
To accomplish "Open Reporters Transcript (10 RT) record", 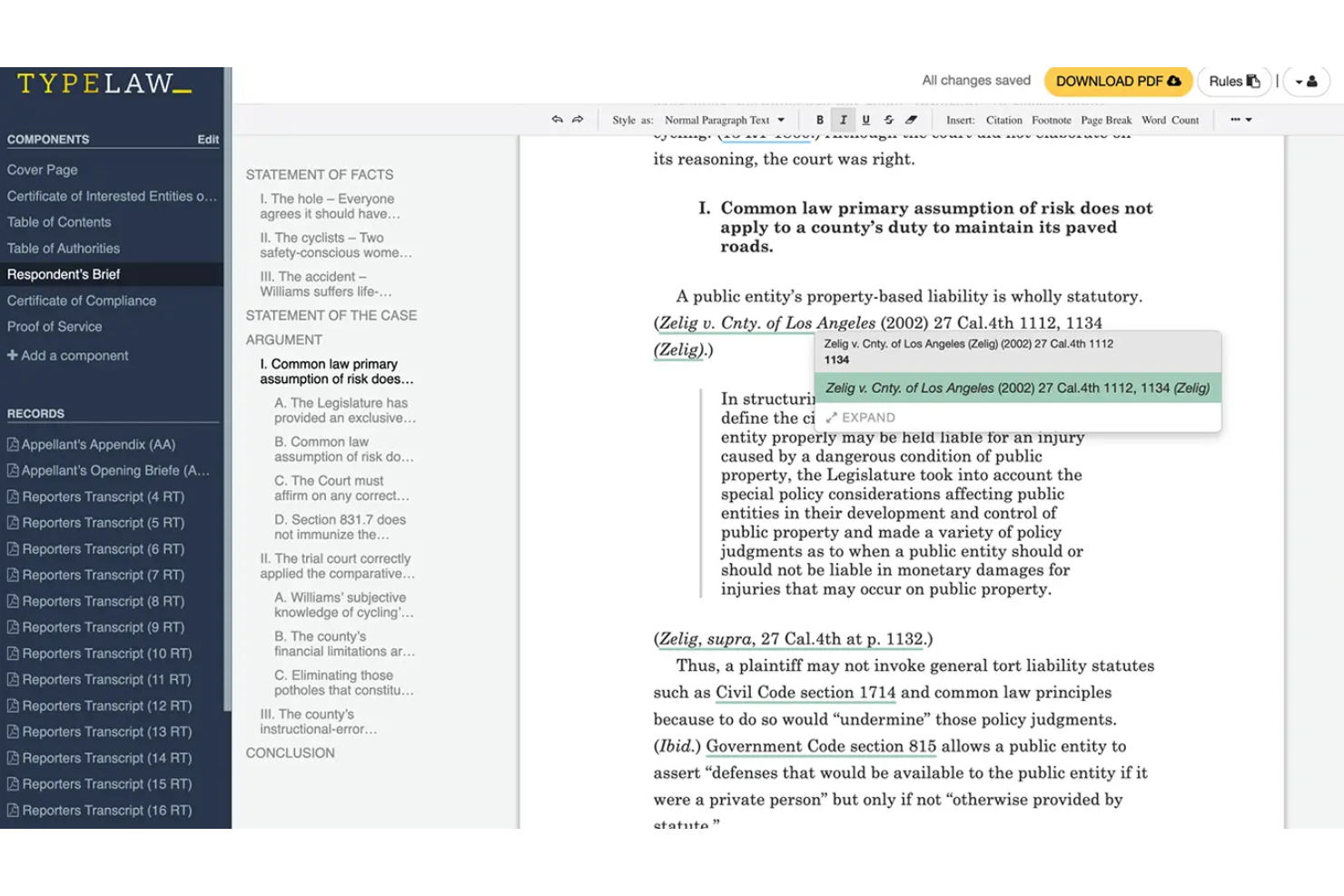I will click(x=99, y=654).
